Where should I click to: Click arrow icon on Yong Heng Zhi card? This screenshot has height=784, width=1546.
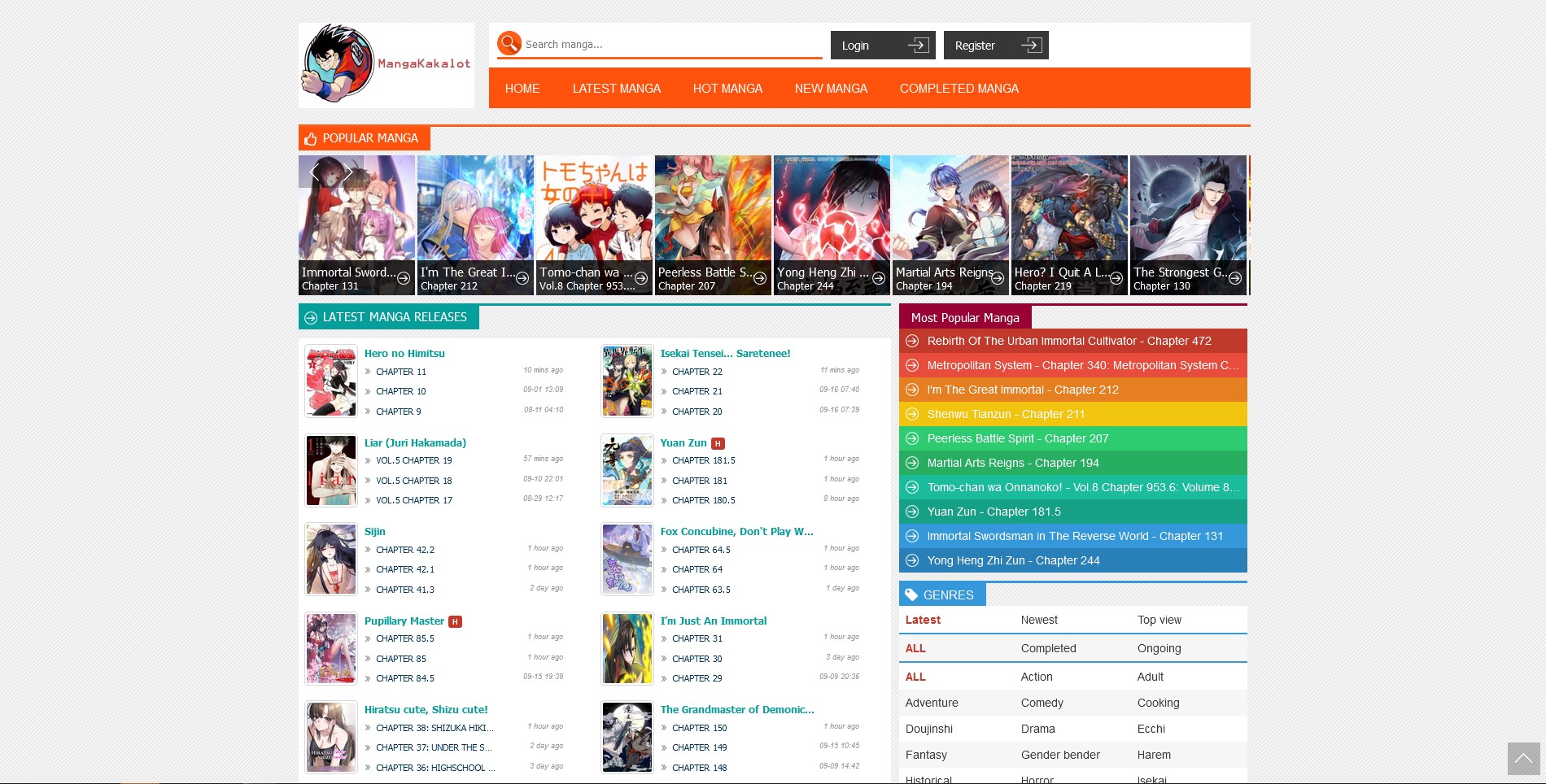tap(879, 278)
